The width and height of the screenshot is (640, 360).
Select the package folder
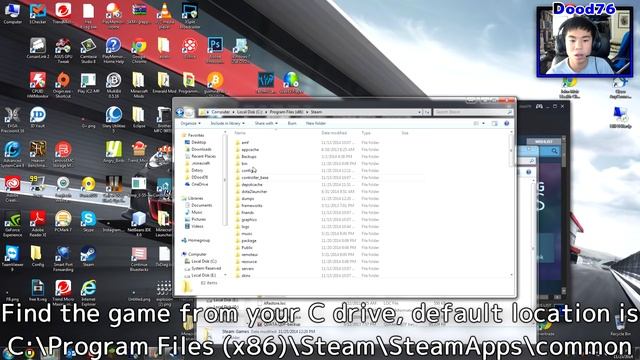tap(249, 240)
